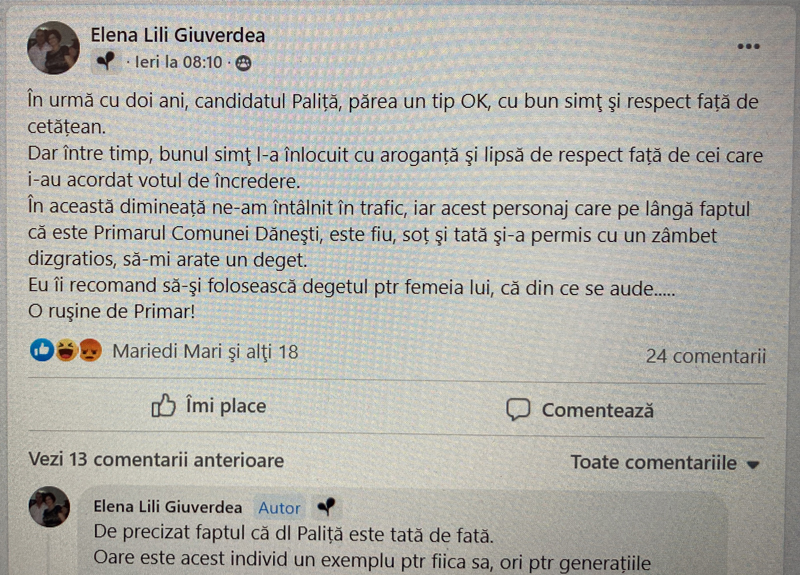Screen dimensions: 800x575
Task: Click the Angry reaction icon
Action: [x=90, y=351]
